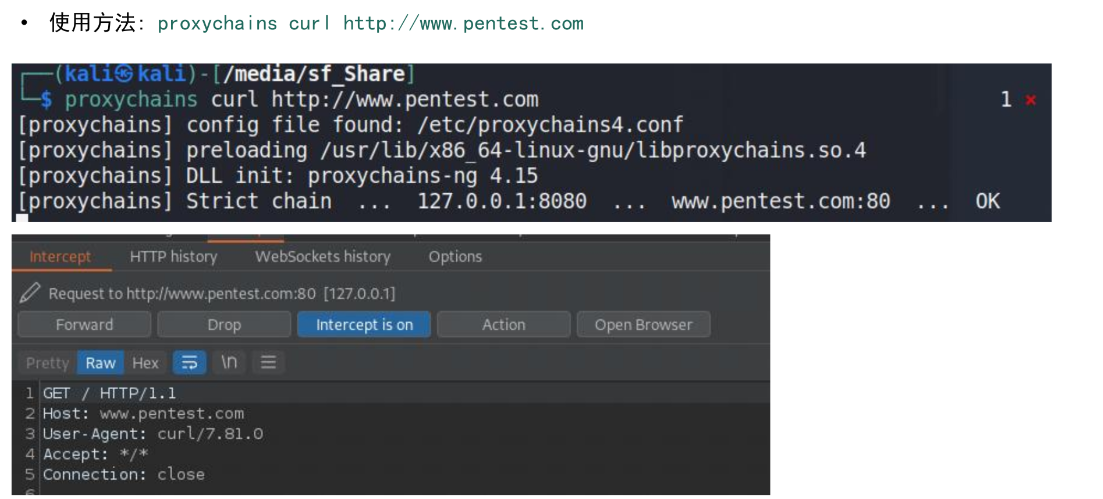Viewport: 1103px width, 499px height.
Task: Show non-printable characters with \n icon
Action: (228, 363)
